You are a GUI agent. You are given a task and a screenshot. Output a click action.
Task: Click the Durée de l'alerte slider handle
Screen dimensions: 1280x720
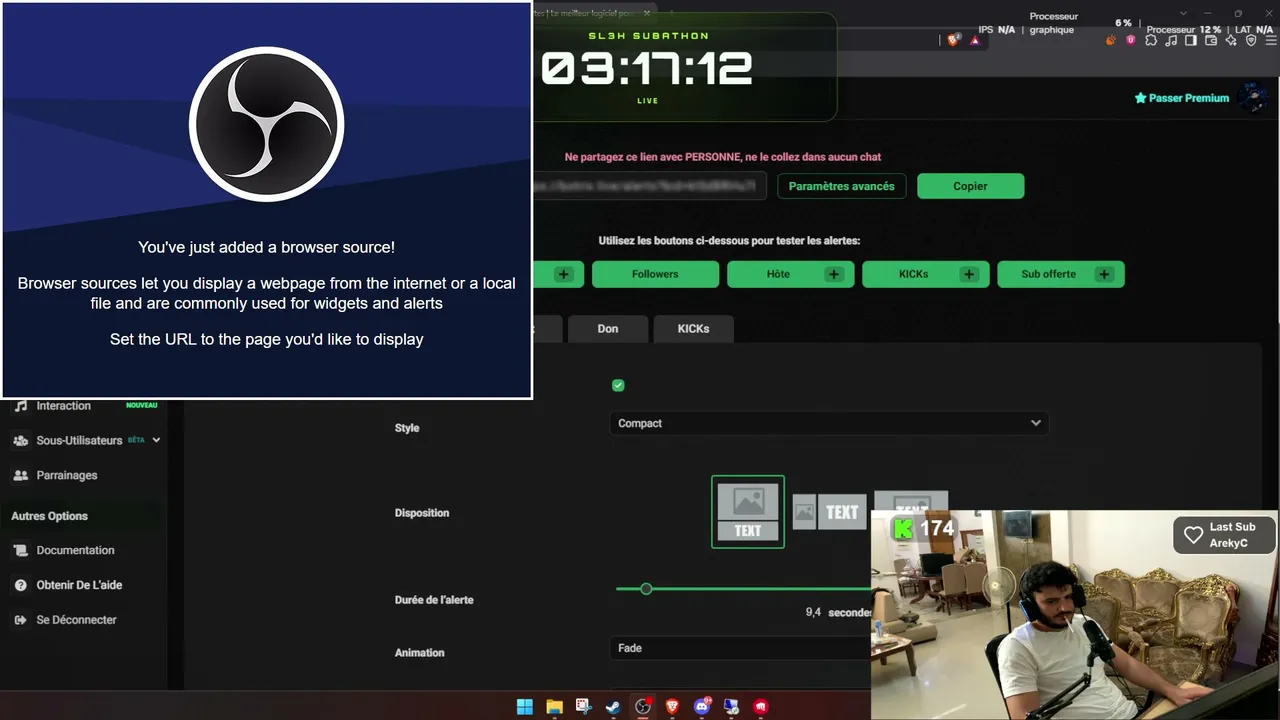646,589
